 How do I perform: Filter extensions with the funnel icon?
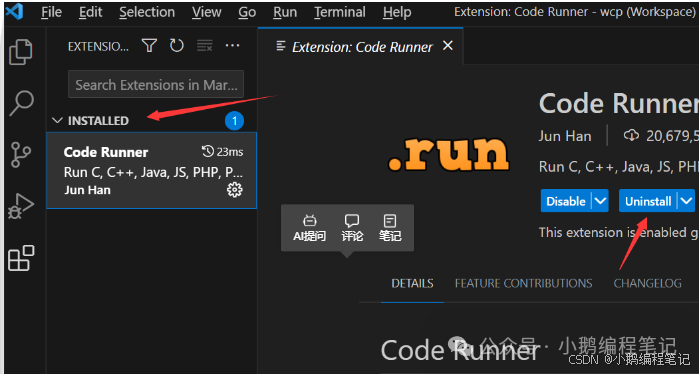click(149, 45)
